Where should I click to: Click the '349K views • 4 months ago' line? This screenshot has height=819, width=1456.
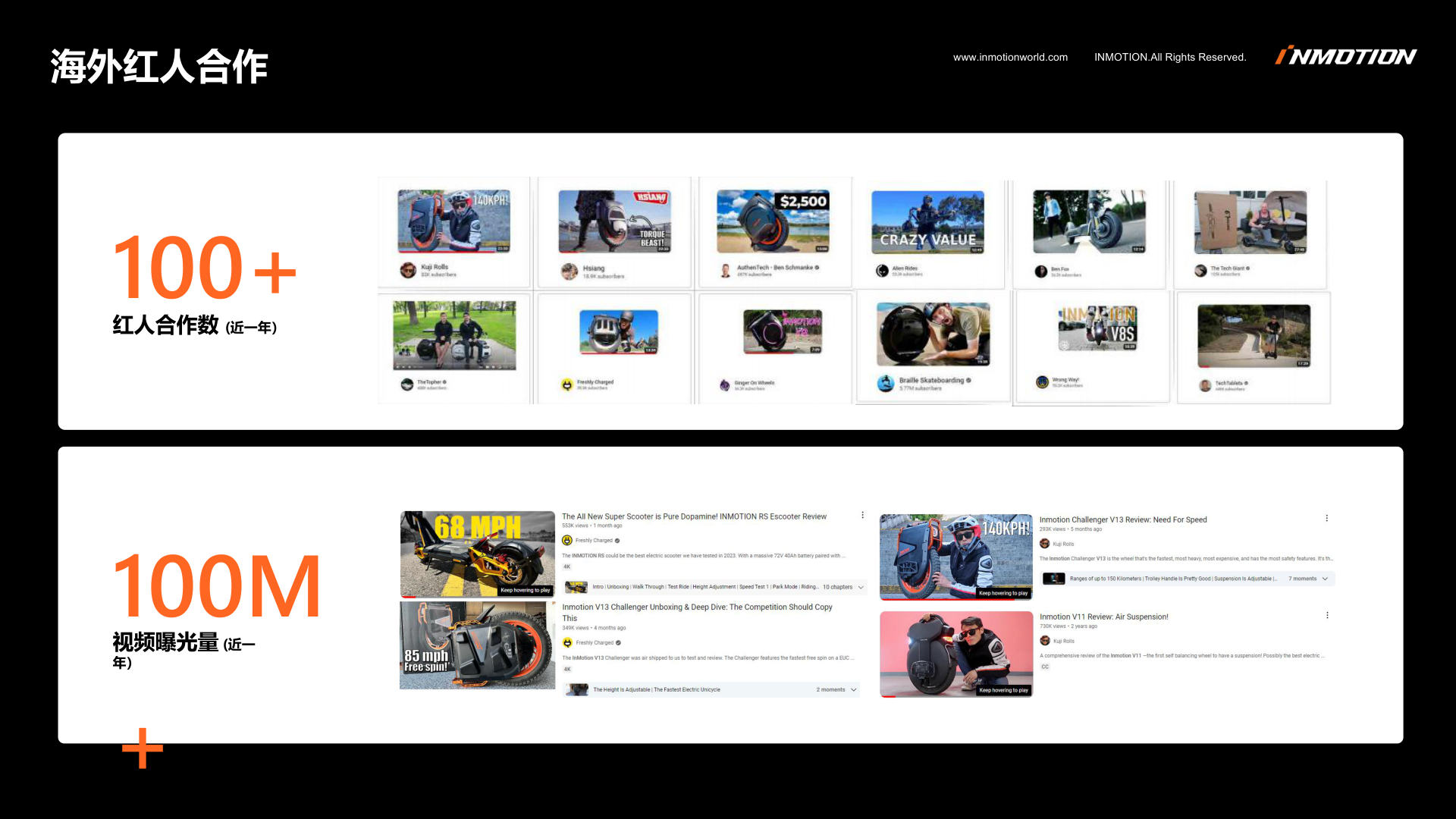click(x=594, y=628)
